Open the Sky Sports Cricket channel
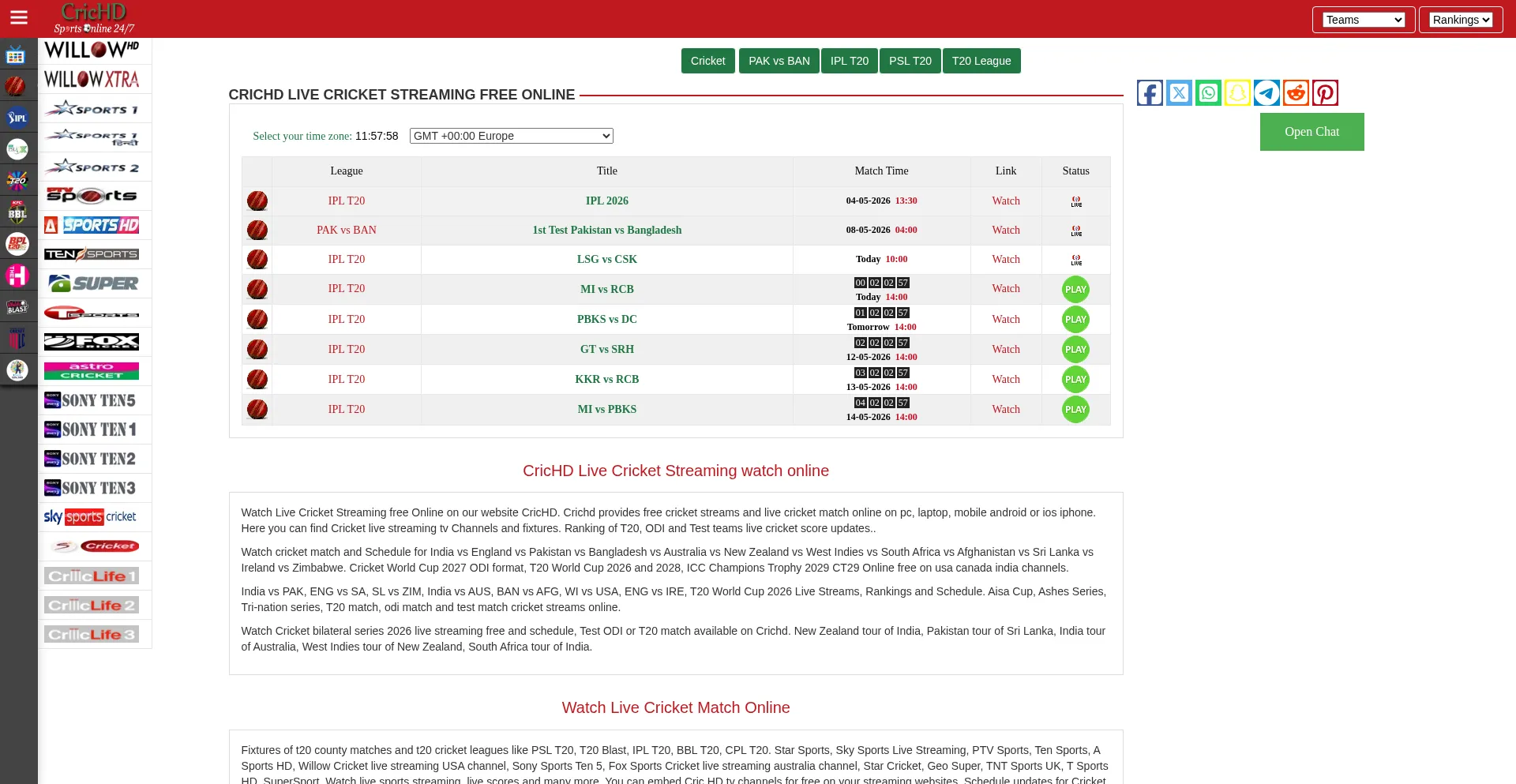The image size is (1516, 784). [x=90, y=517]
